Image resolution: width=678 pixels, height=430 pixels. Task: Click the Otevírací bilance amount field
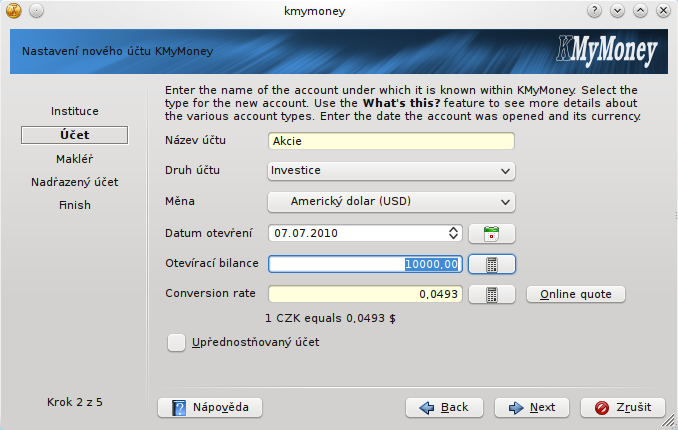(x=365, y=264)
